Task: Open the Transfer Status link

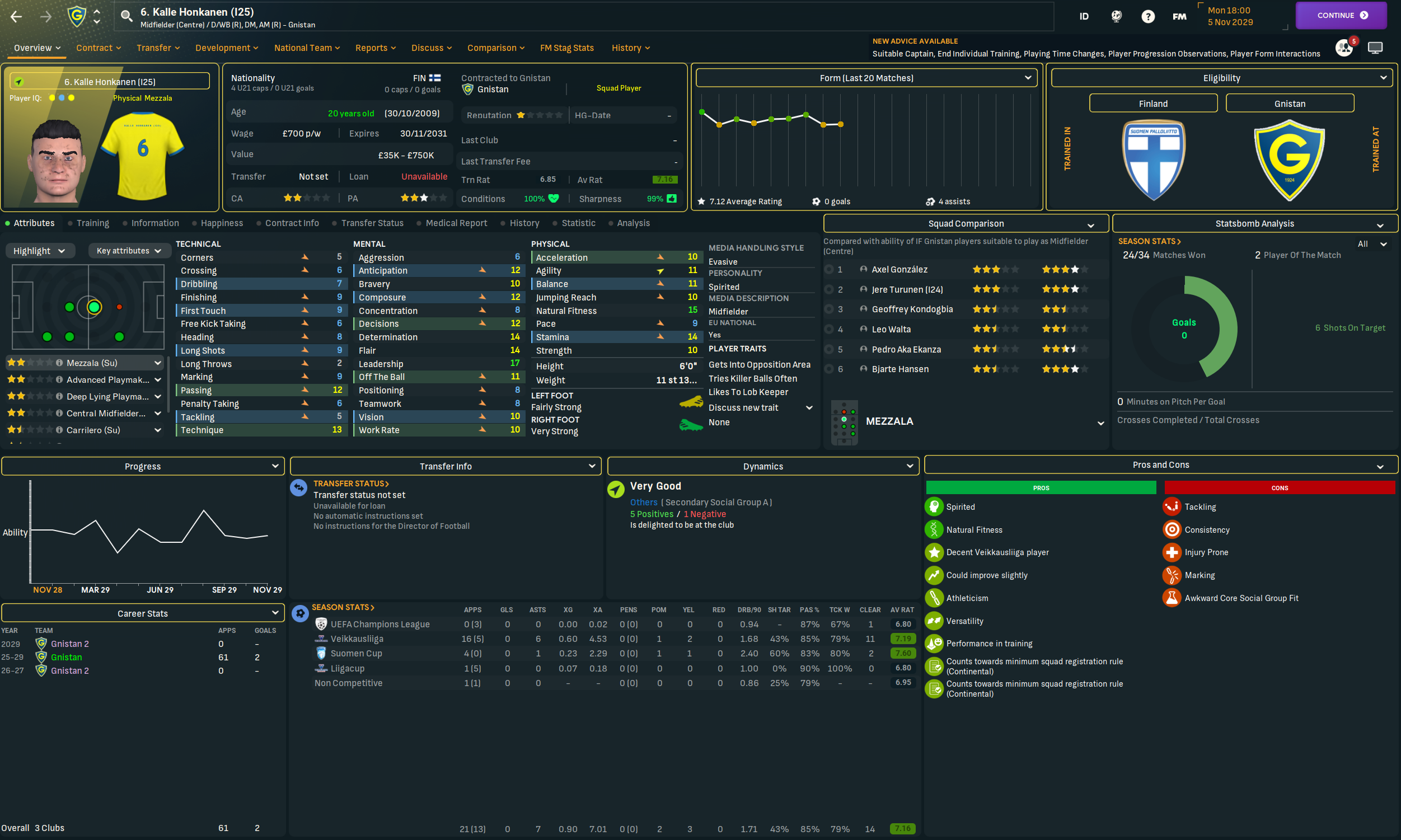Action: 351,484
